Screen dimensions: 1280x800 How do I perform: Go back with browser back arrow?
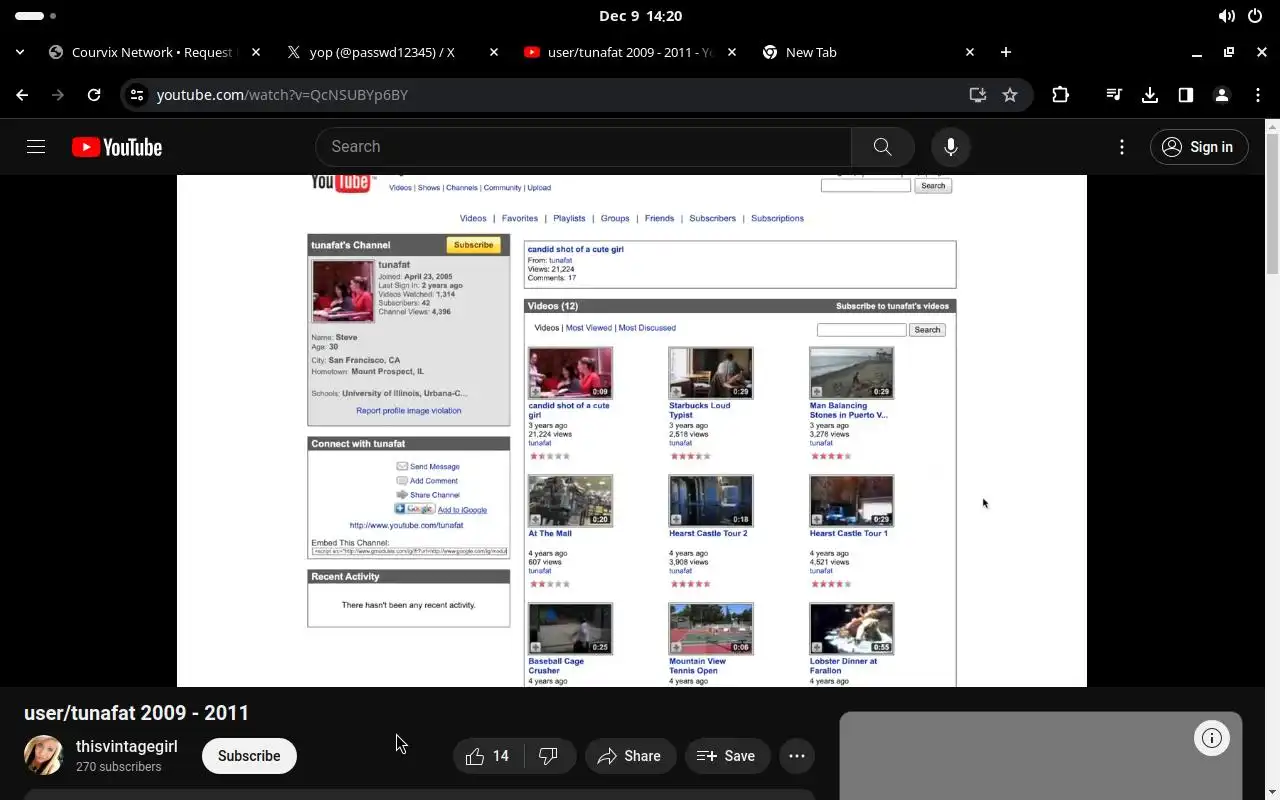[x=22, y=95]
